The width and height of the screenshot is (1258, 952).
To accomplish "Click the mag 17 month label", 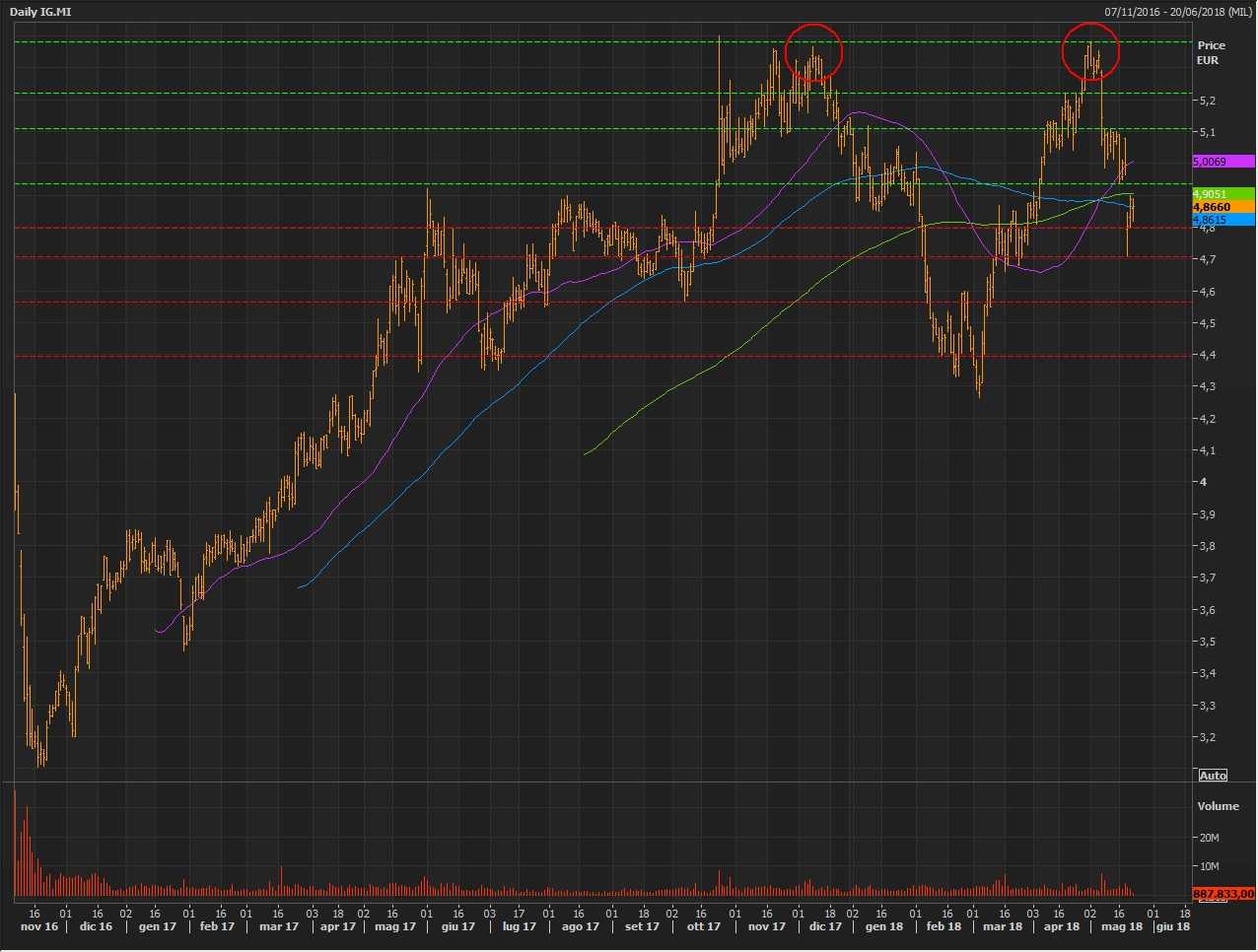I will click(395, 926).
